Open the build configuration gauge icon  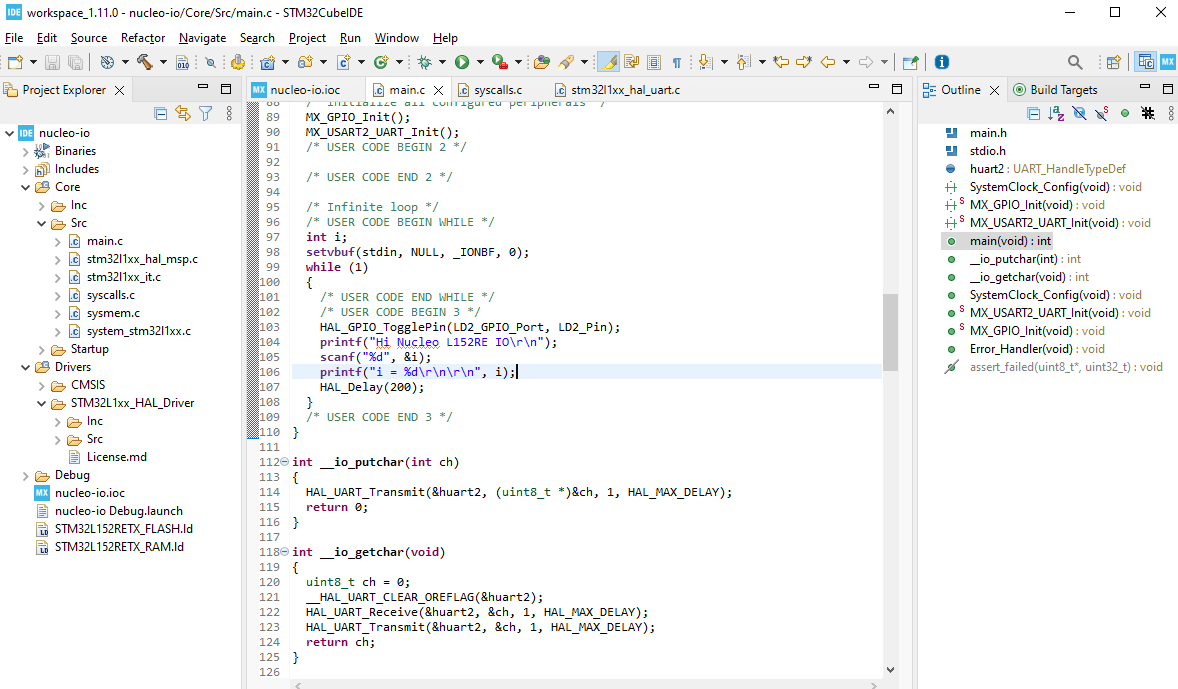pyautogui.click(x=107, y=62)
